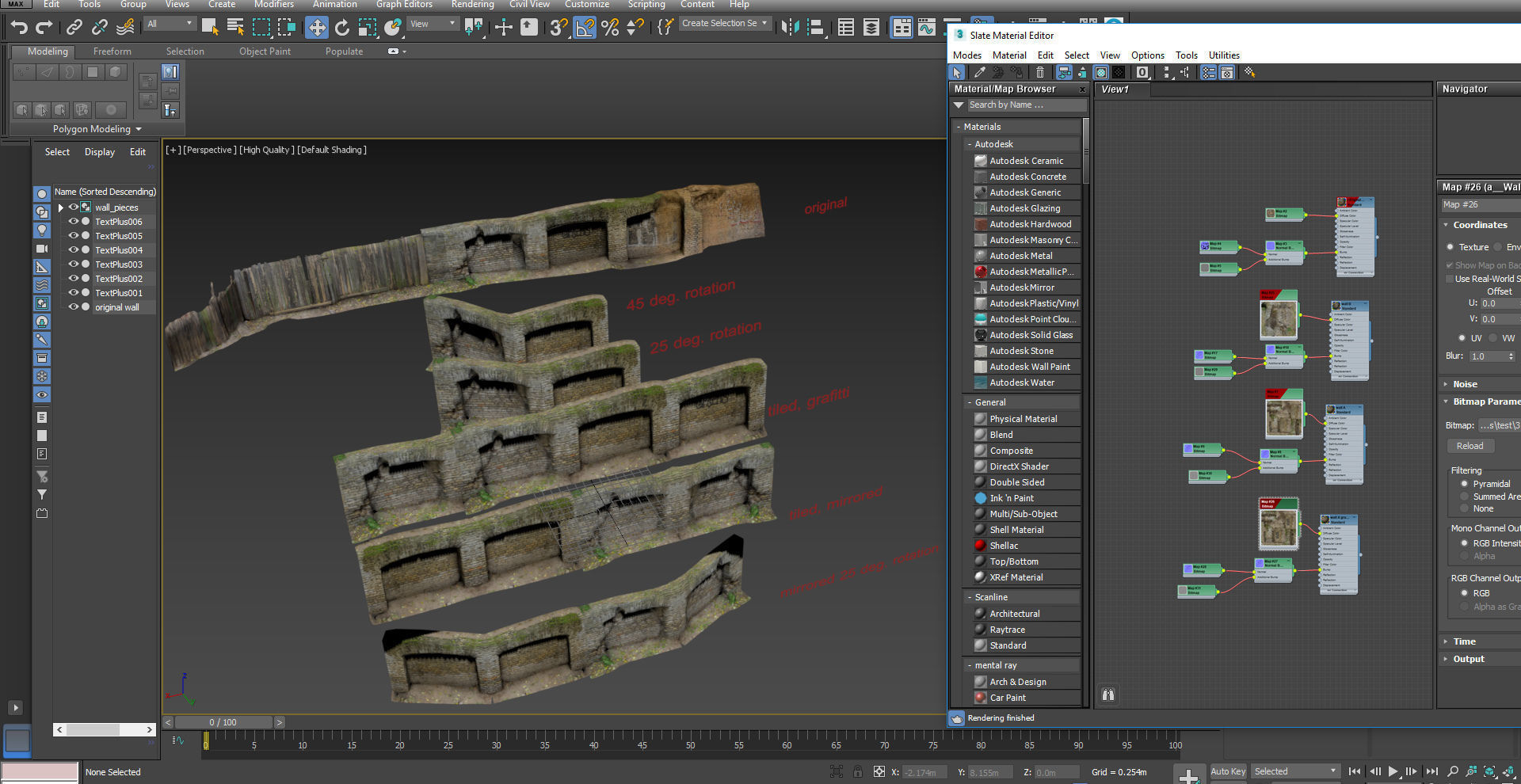Click the Redo arrow in main toolbar
1521x784 pixels.
point(44,27)
